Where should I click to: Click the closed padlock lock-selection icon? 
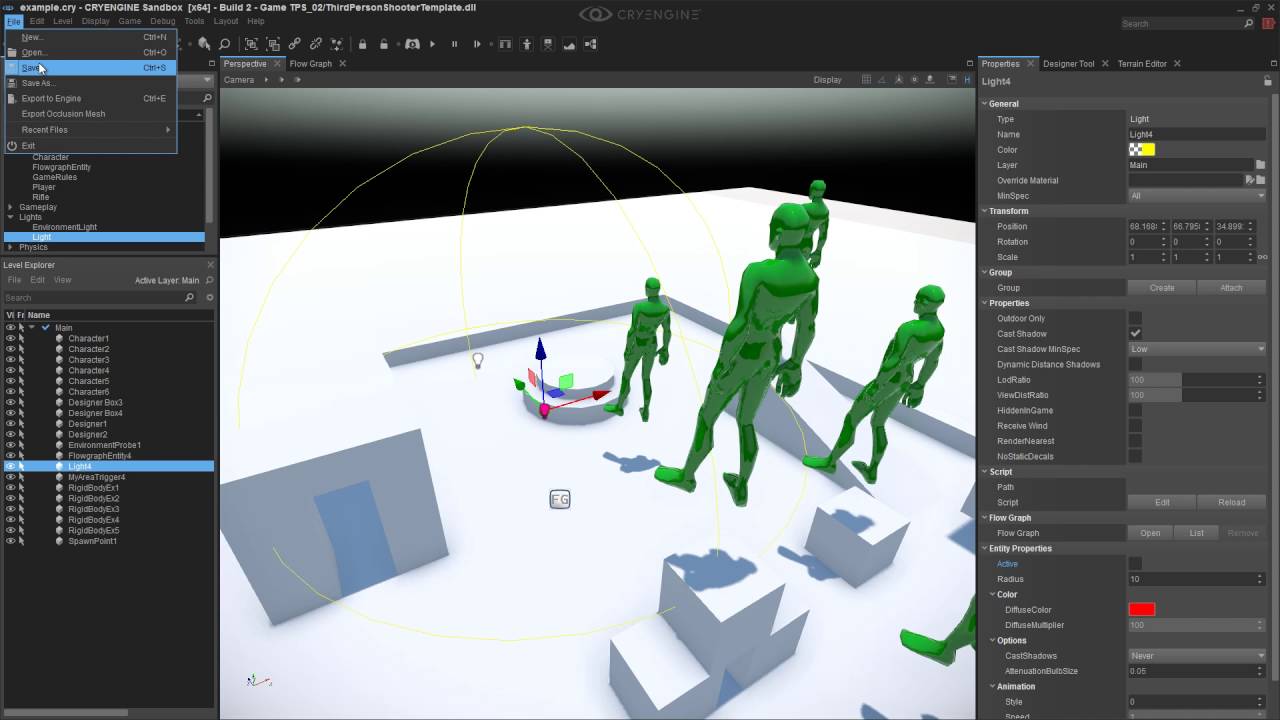(362, 44)
